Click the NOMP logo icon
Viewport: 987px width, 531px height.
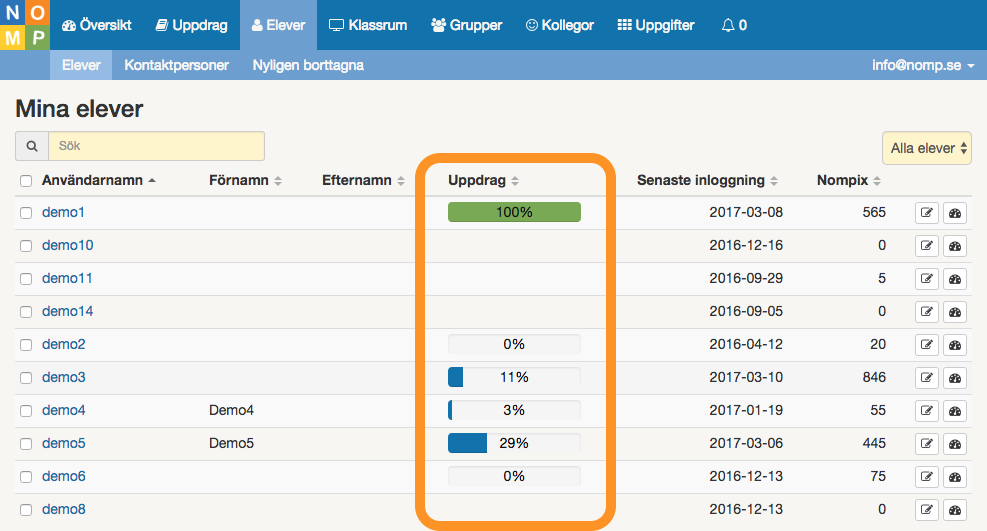(25, 25)
